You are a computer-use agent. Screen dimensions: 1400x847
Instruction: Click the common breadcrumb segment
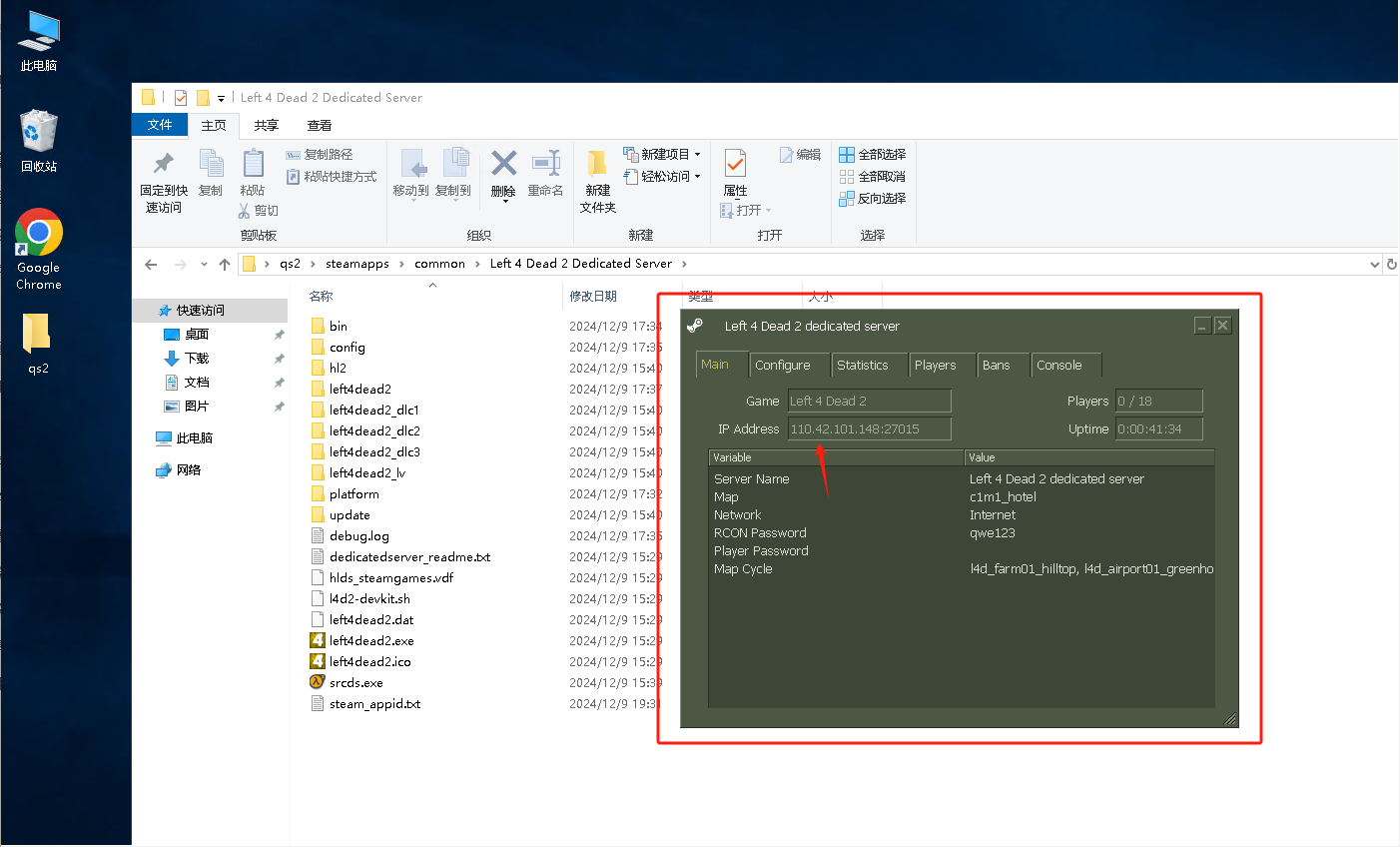point(439,264)
